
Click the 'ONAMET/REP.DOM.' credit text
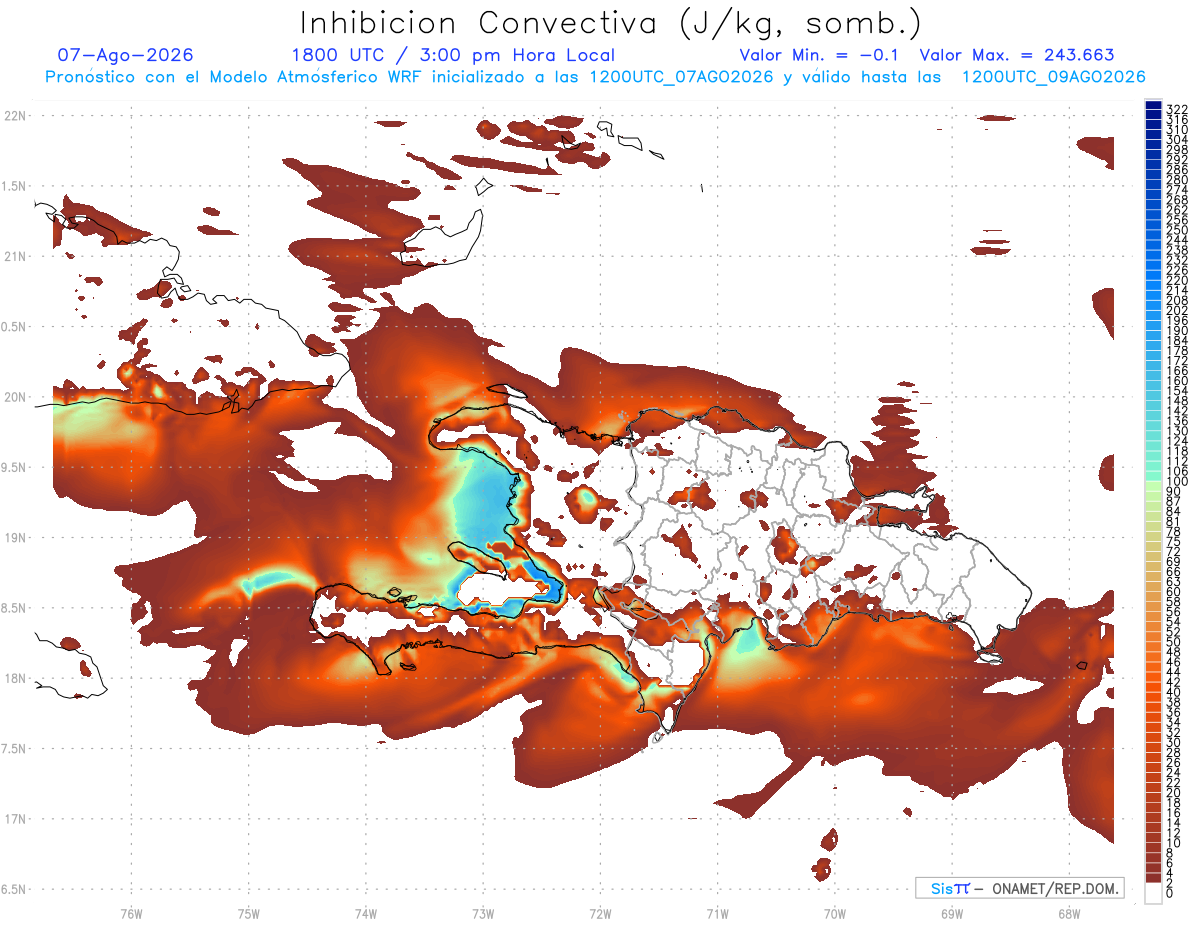tap(1054, 888)
